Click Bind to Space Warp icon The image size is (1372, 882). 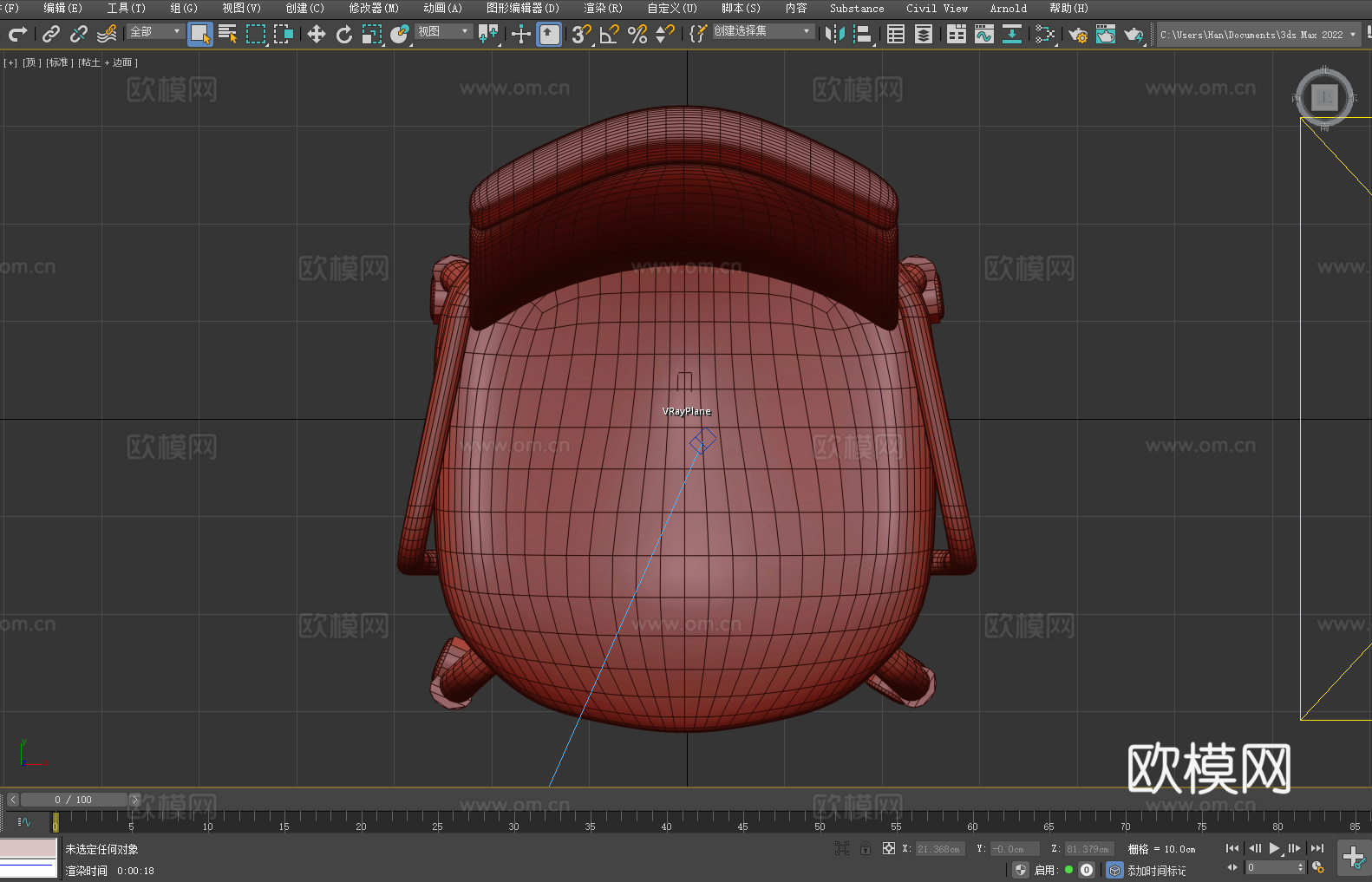(x=107, y=34)
